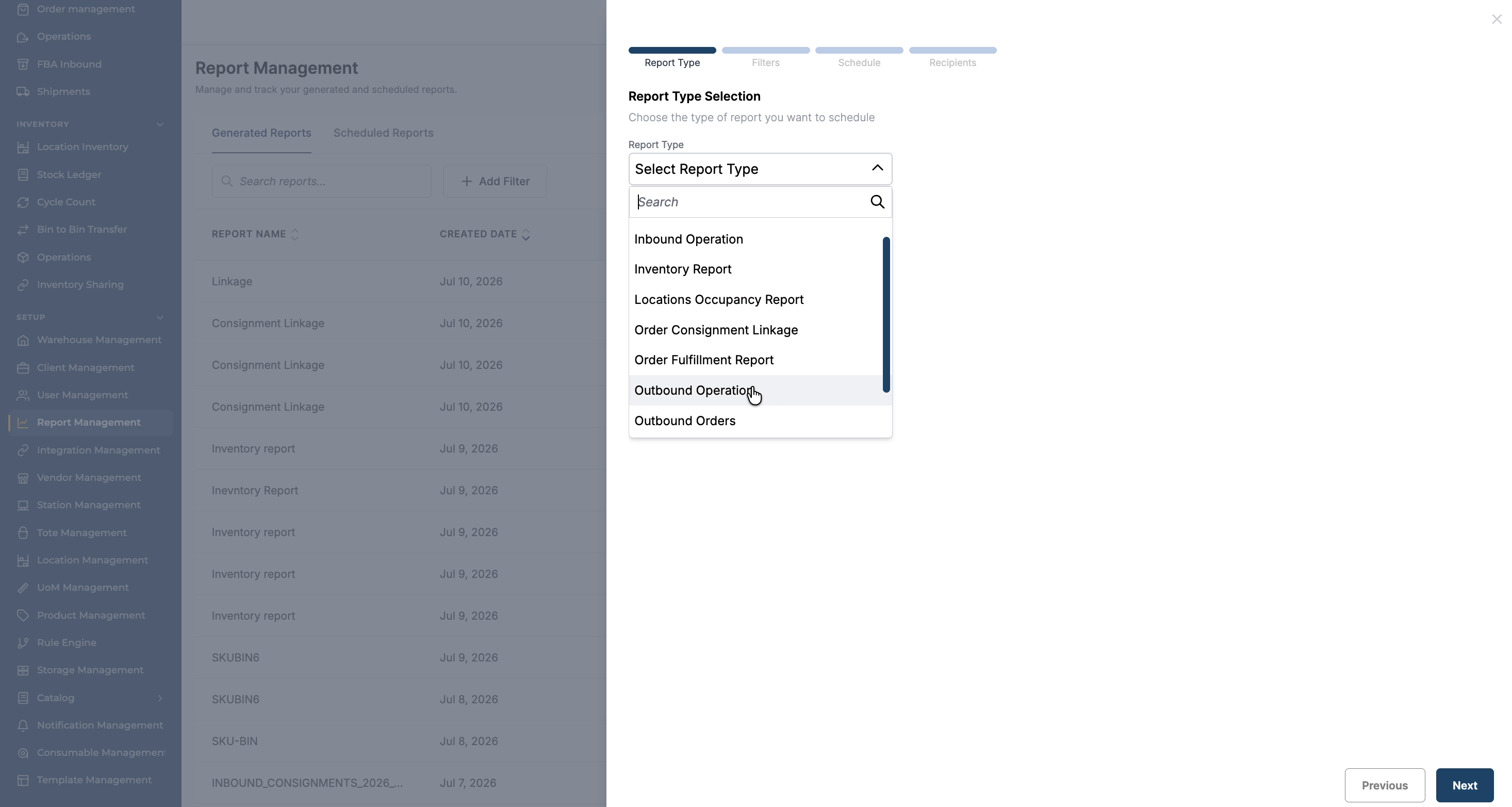Click the FBA Inbound sidebar icon
Screen dimensions: 1512x807
(23, 64)
